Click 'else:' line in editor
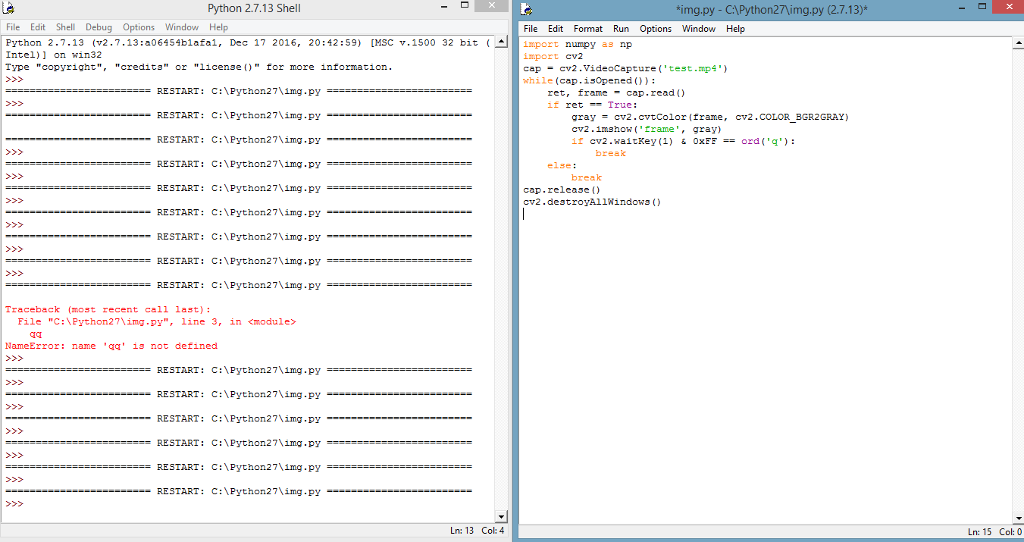This screenshot has height=542, width=1024. point(562,166)
